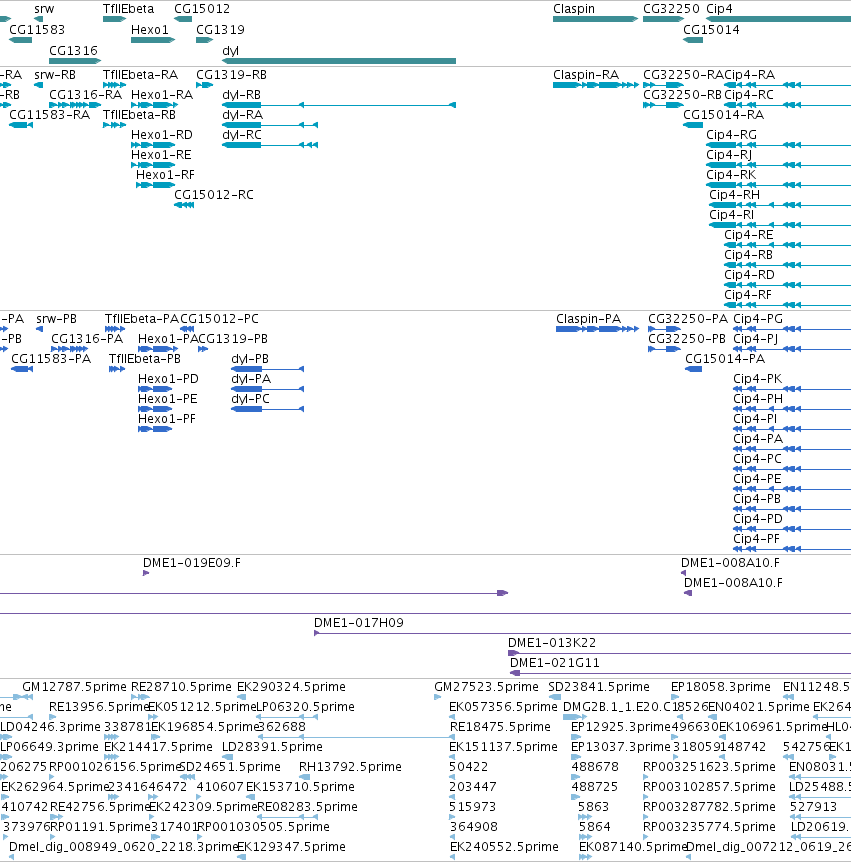Click protein dyl-PA
Viewport: 851px width, 862px height.
(251, 379)
